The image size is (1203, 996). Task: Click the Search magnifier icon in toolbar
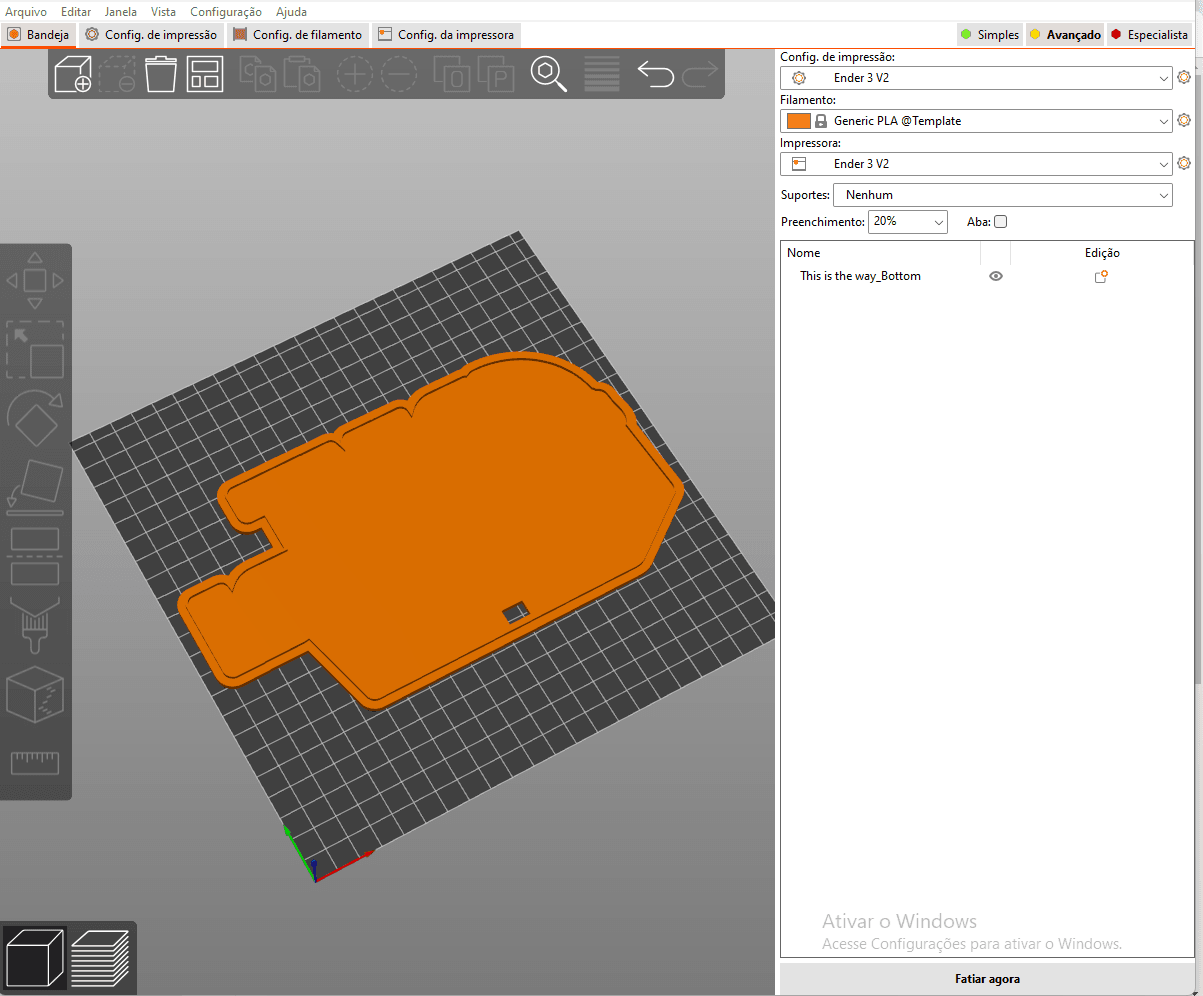coord(548,75)
